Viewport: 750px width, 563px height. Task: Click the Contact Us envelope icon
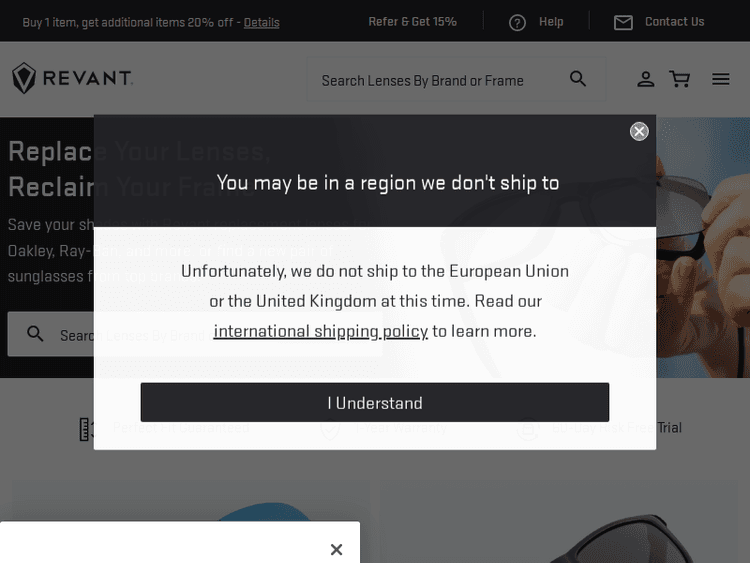[x=623, y=22]
